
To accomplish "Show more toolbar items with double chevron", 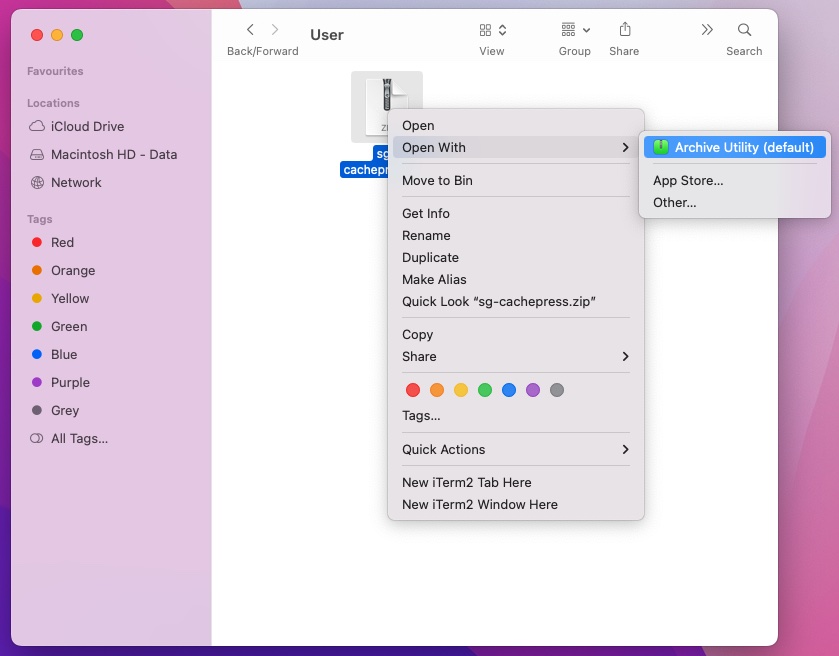I will click(x=707, y=29).
